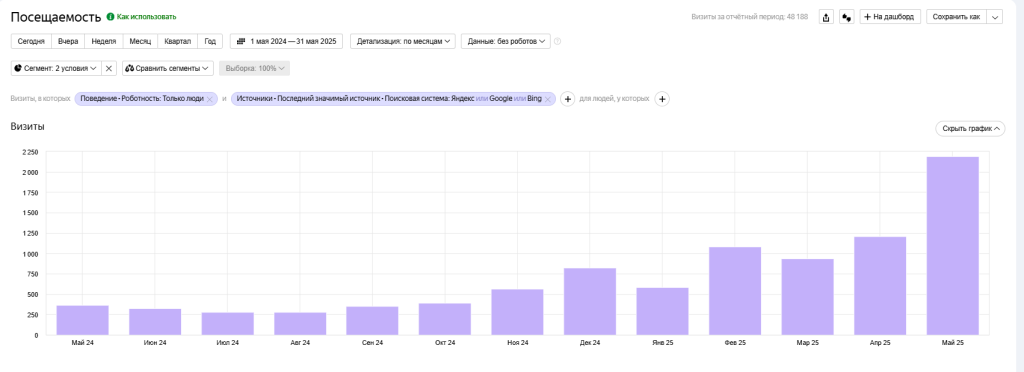Viewport: 1024px width, 372px height.
Task: Open the 'Детализация: по месяцам' dropdown
Action: tap(403, 41)
